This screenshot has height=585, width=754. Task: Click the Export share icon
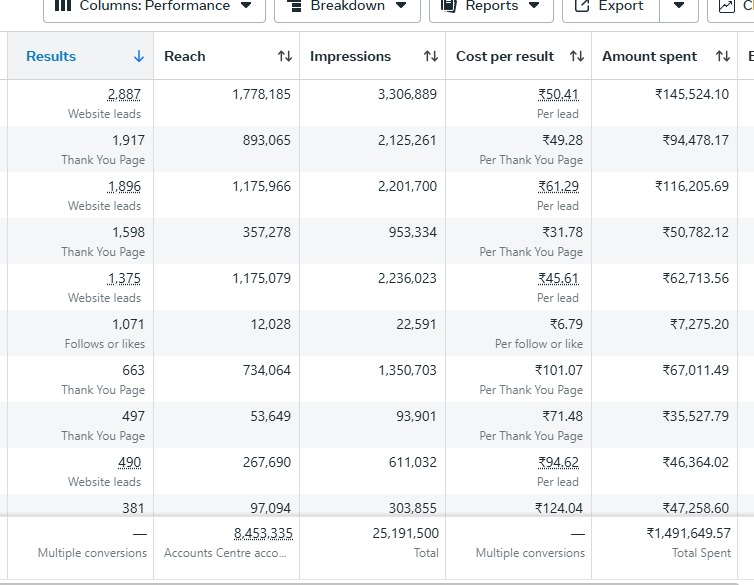(x=582, y=6)
